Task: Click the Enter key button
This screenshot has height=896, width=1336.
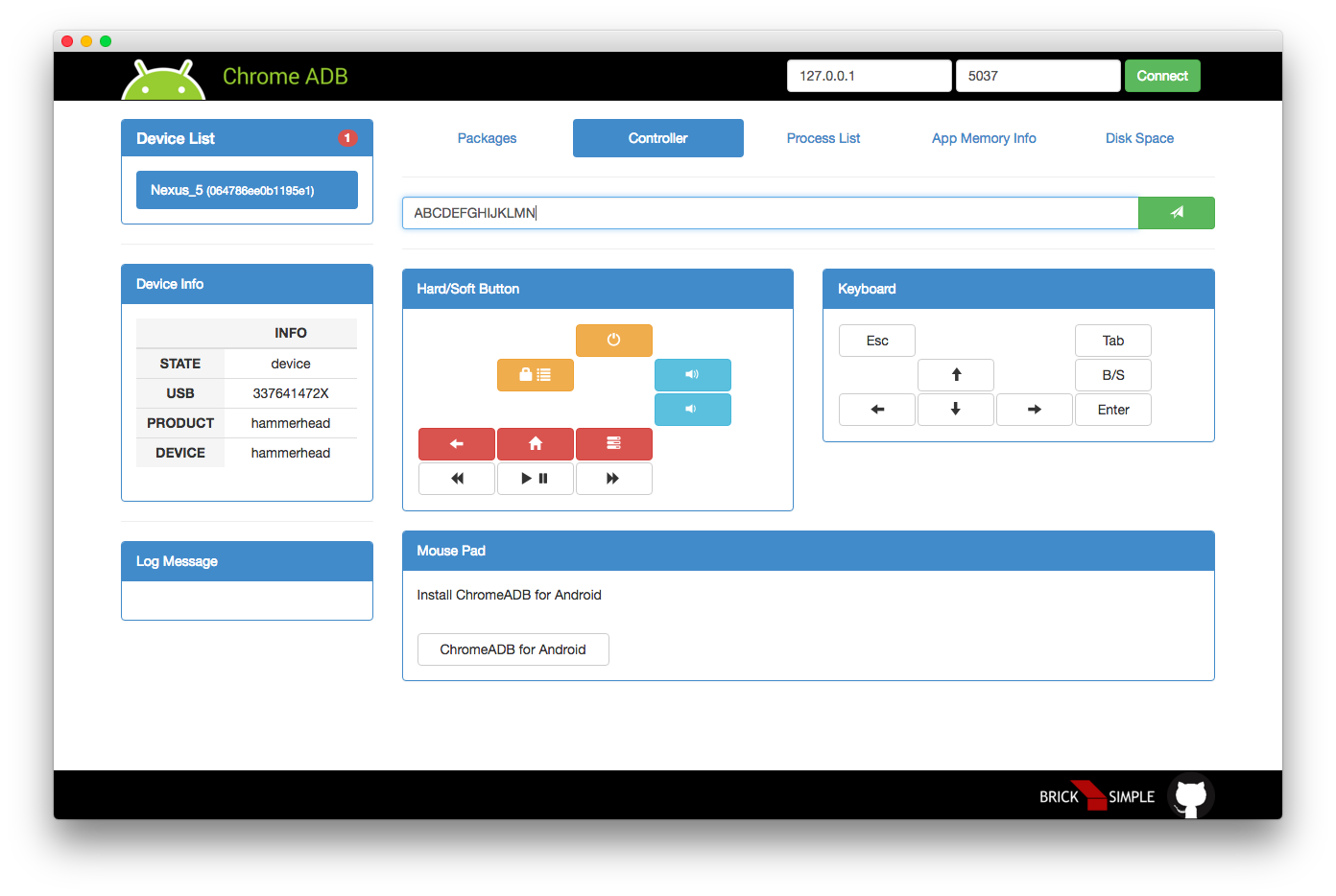Action: (x=1113, y=410)
